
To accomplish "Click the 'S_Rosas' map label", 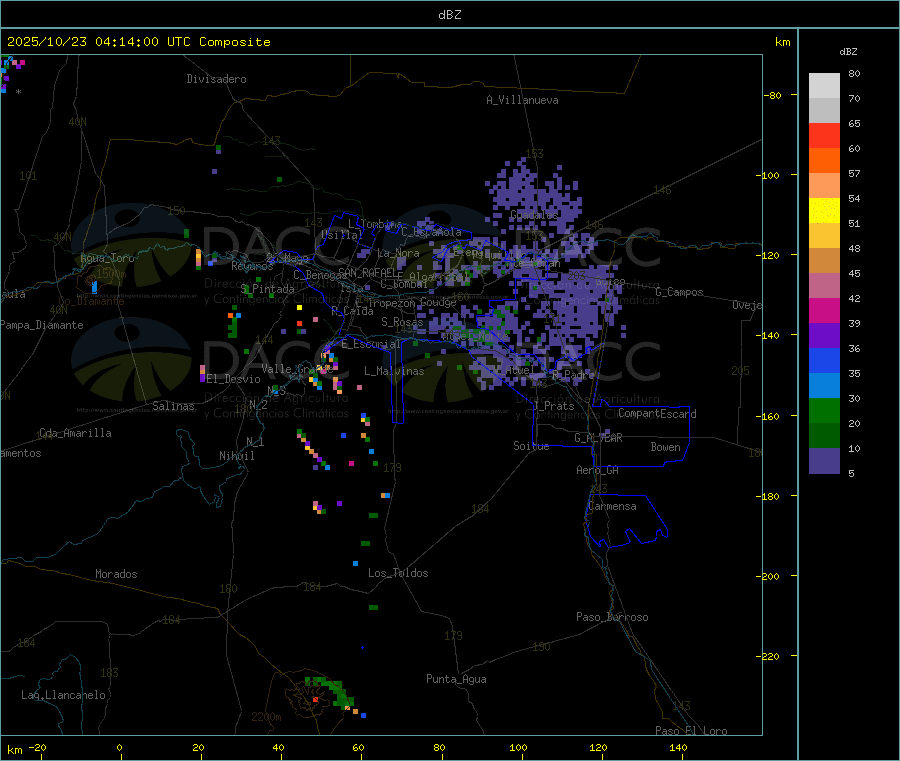I will coord(402,323).
